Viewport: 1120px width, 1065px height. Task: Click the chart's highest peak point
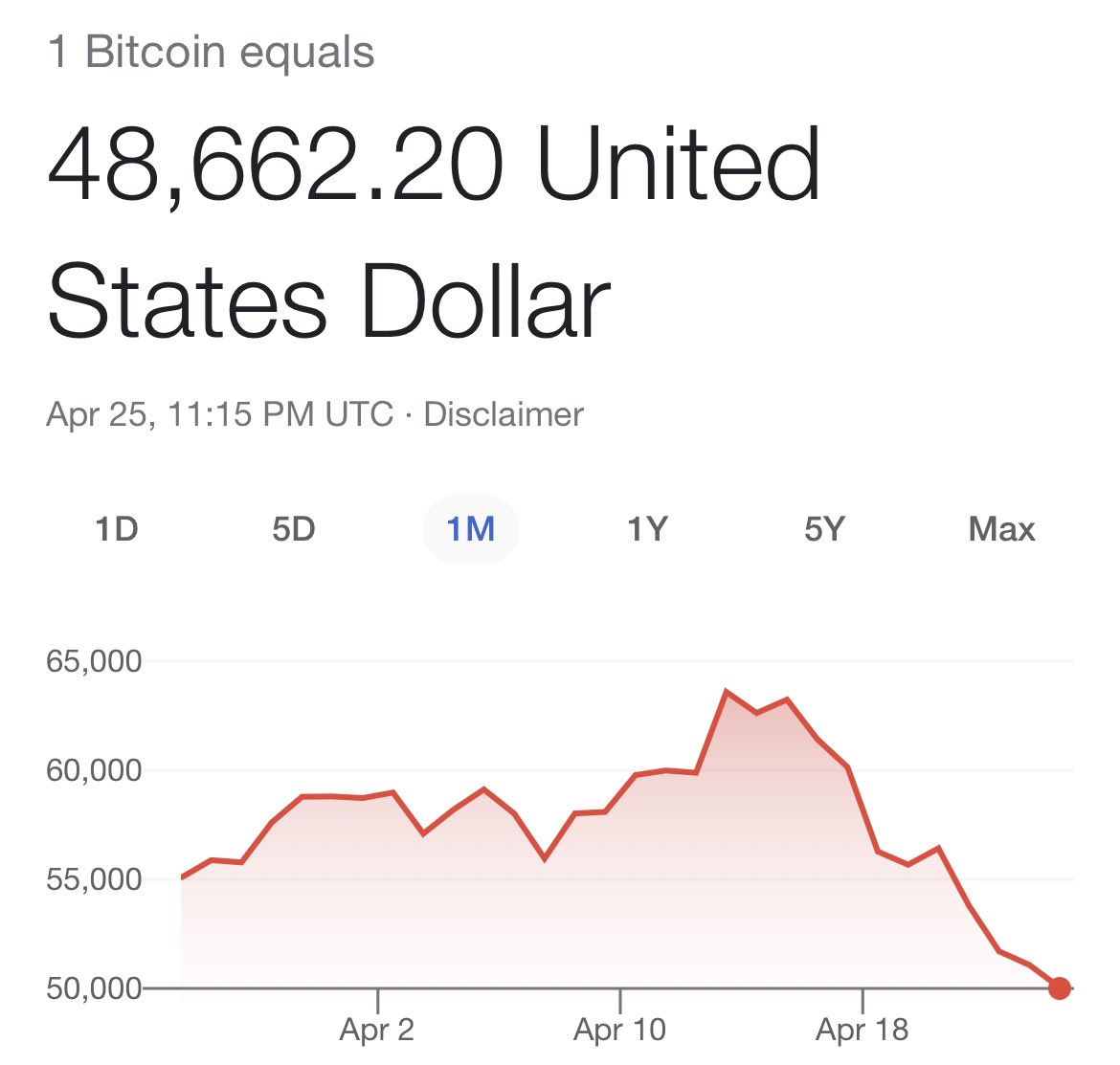point(727,691)
